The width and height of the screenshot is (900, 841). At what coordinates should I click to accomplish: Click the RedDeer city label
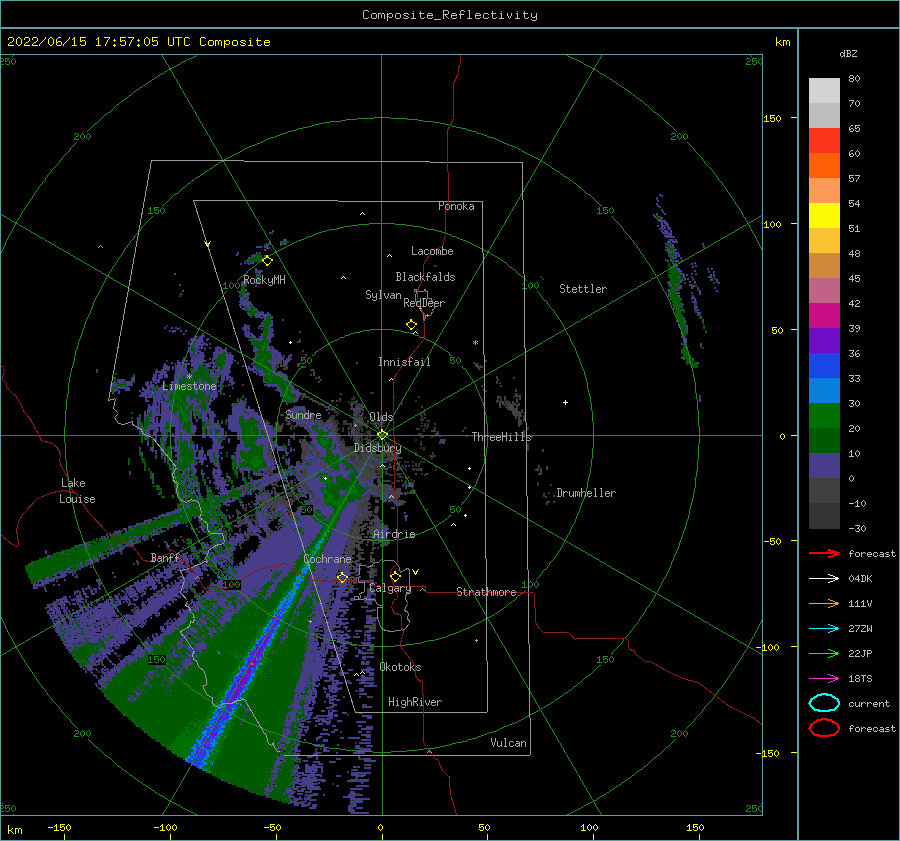point(424,303)
